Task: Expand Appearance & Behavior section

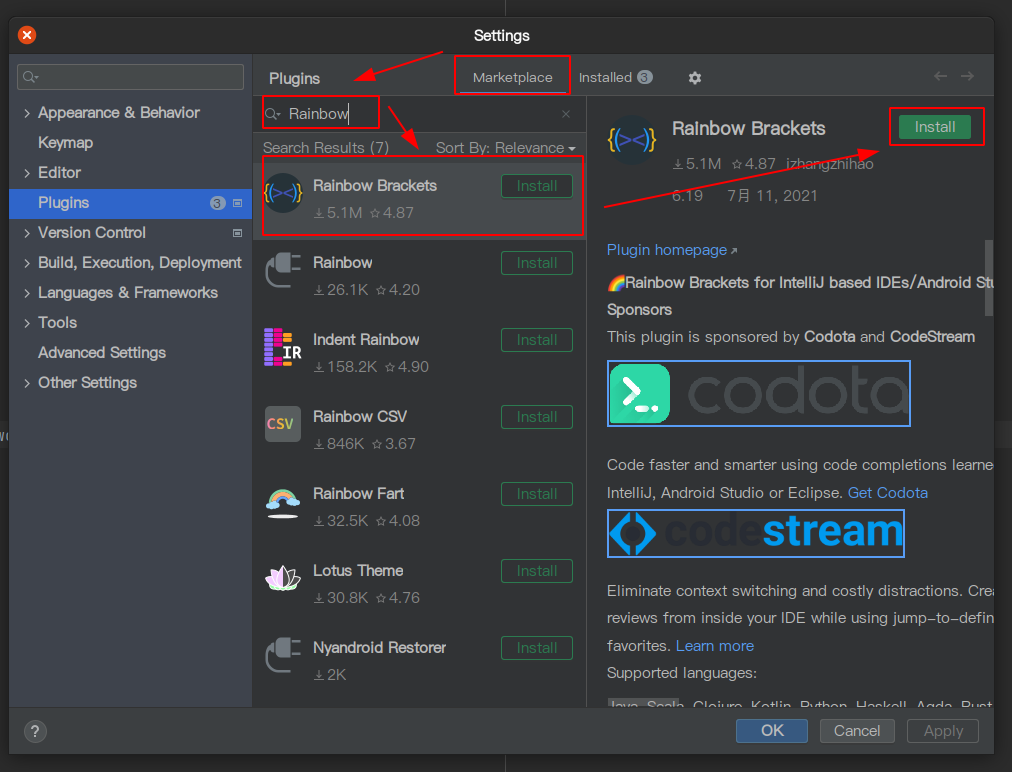Action: (x=26, y=113)
